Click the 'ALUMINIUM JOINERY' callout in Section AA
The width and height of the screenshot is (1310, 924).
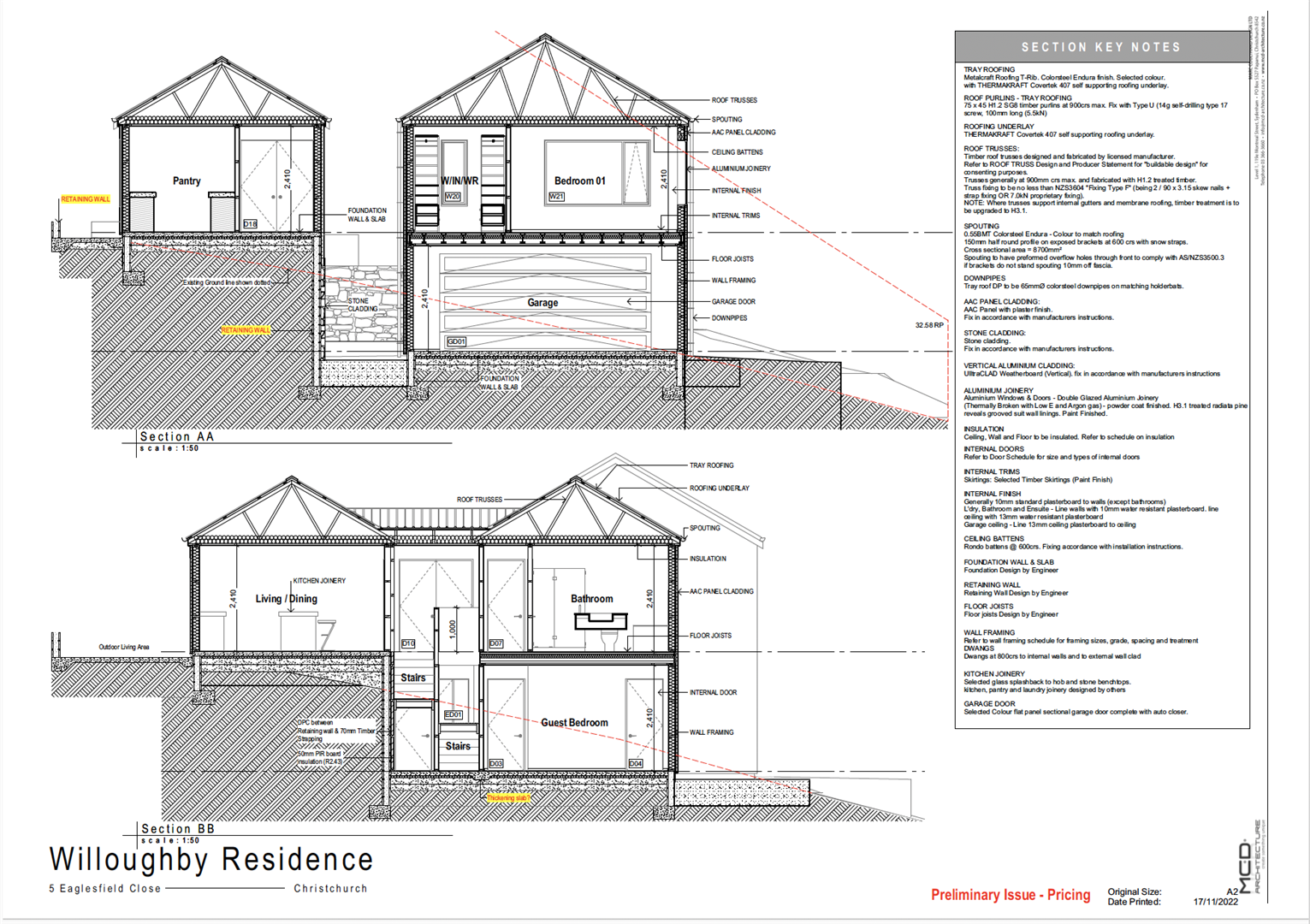[741, 169]
